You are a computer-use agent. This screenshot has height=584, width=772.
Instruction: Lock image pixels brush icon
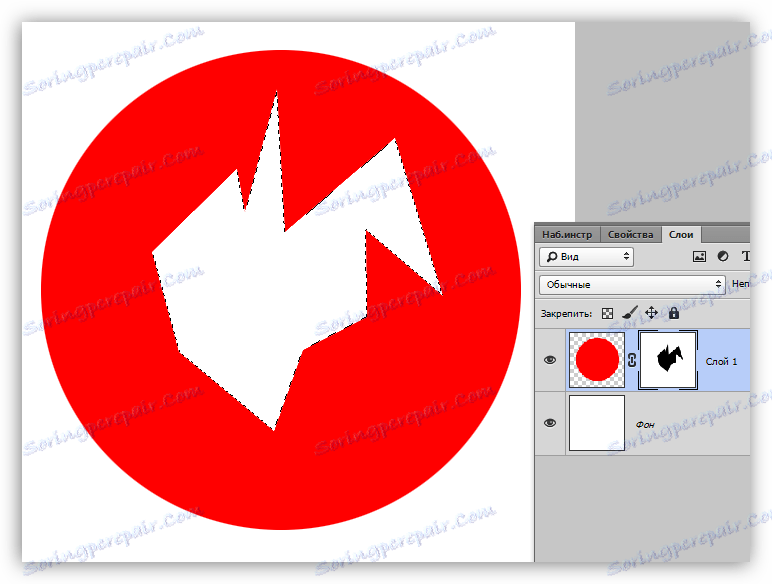pyautogui.click(x=630, y=313)
